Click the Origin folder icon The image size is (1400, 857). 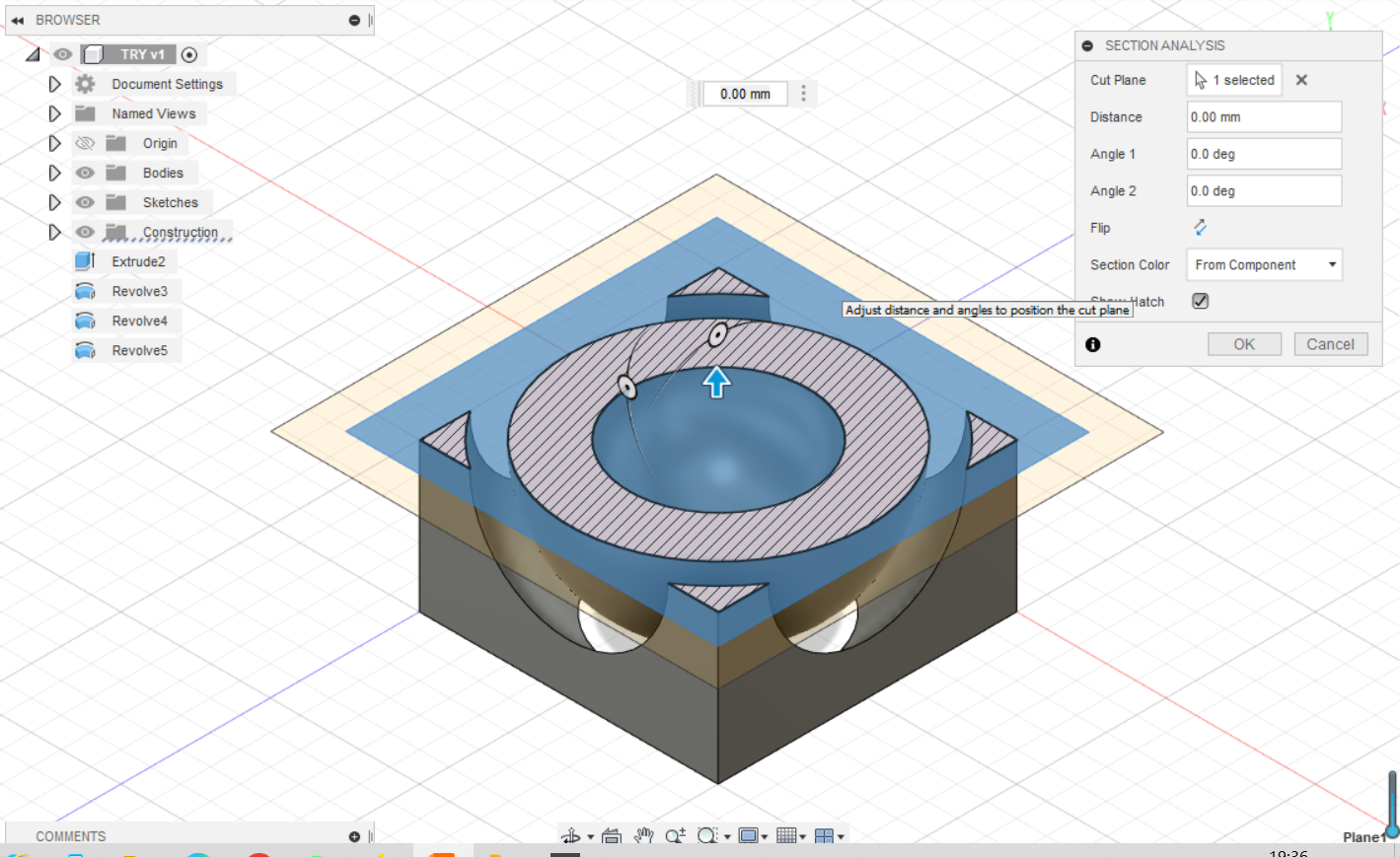[x=116, y=143]
